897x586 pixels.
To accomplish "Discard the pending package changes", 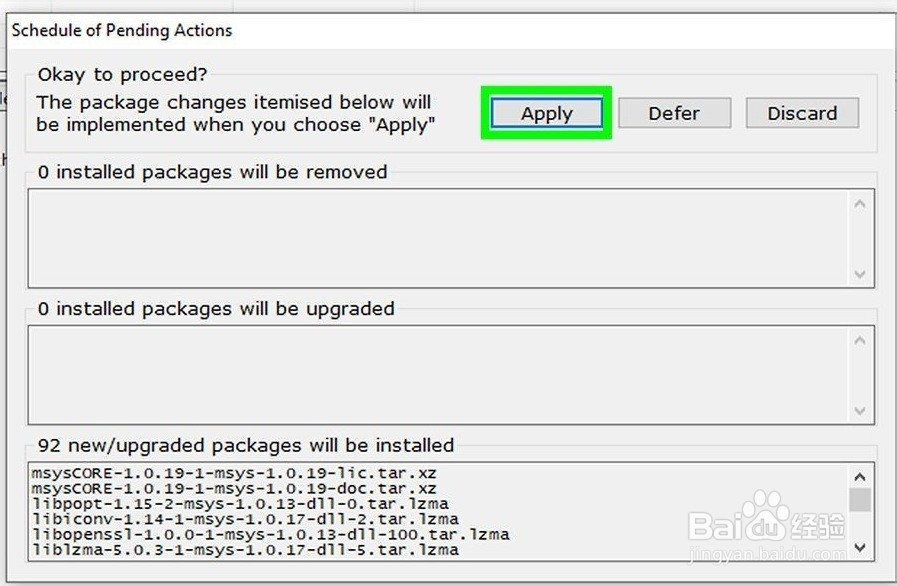I will click(802, 113).
